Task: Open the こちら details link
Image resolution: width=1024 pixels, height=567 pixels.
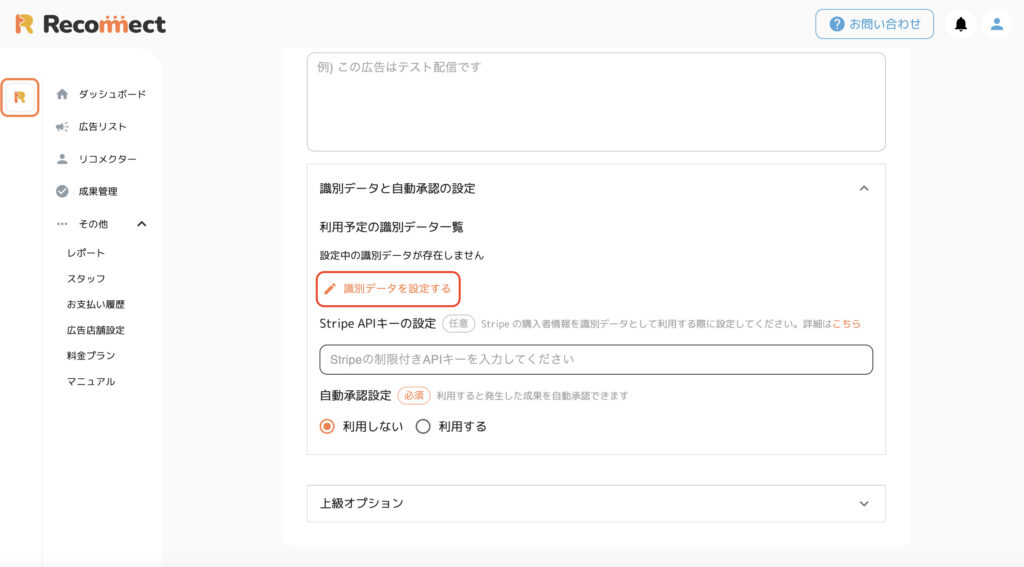Action: [846, 324]
